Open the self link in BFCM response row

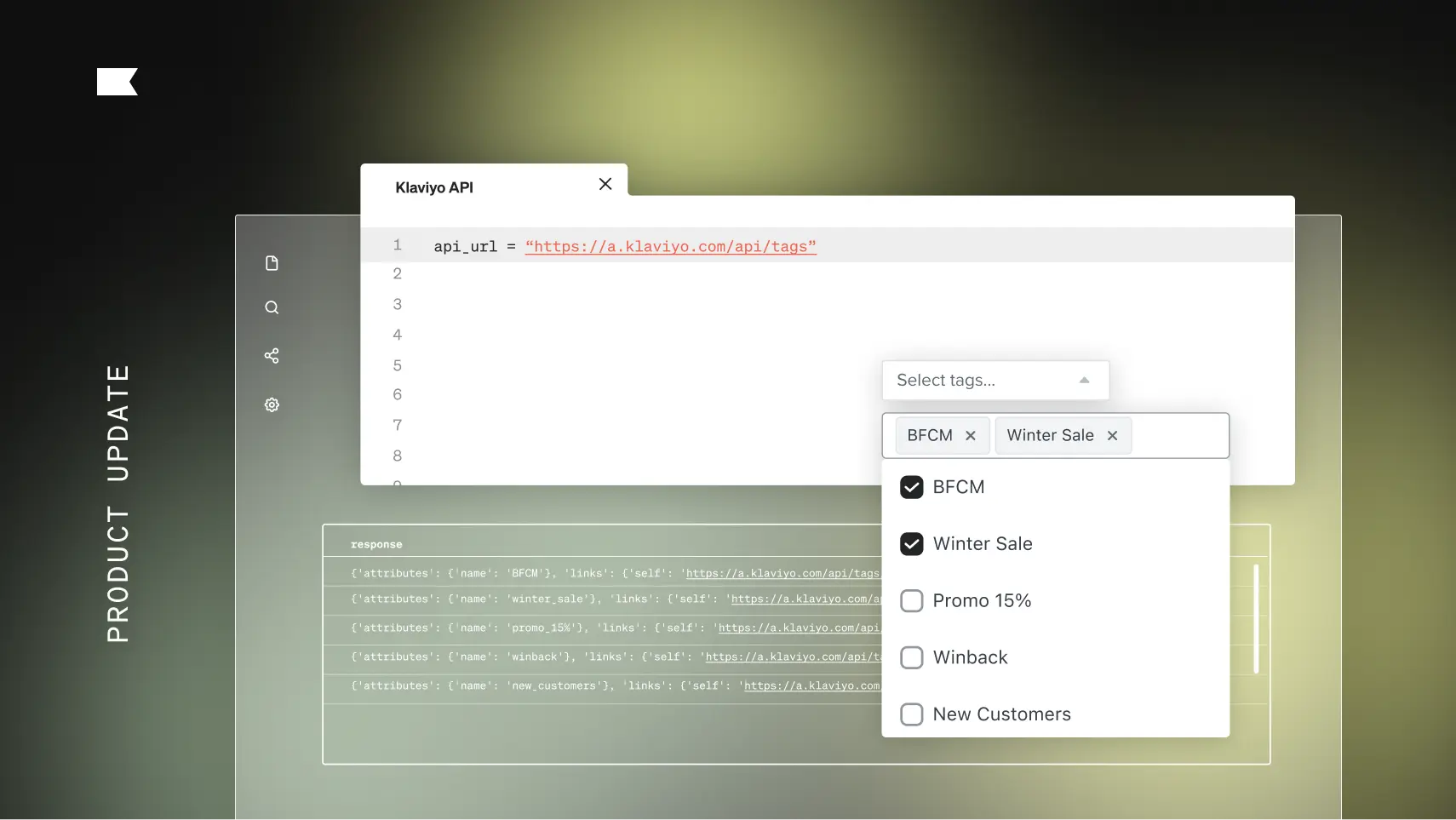[x=782, y=574]
